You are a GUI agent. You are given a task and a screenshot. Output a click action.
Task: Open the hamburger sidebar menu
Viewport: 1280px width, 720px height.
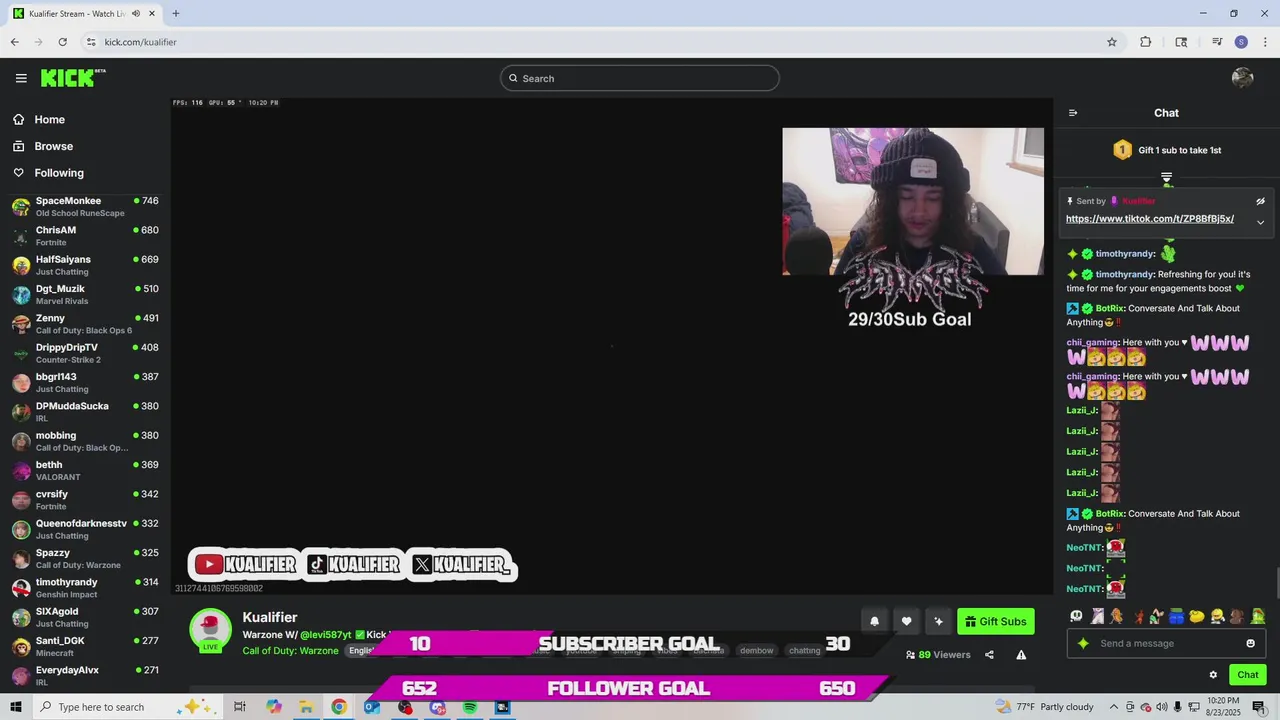21,78
